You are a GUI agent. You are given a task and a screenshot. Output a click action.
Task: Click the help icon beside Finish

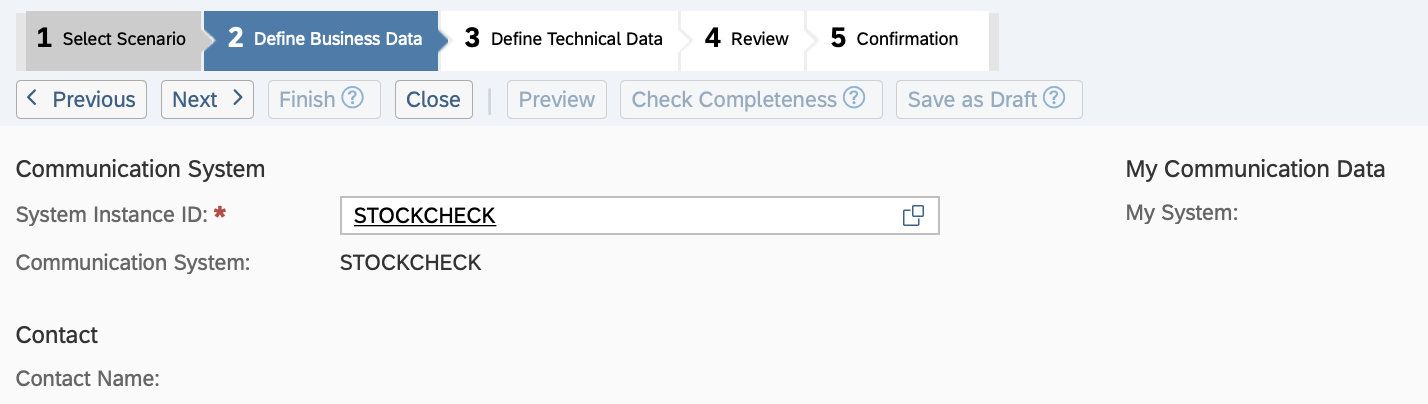(x=352, y=99)
